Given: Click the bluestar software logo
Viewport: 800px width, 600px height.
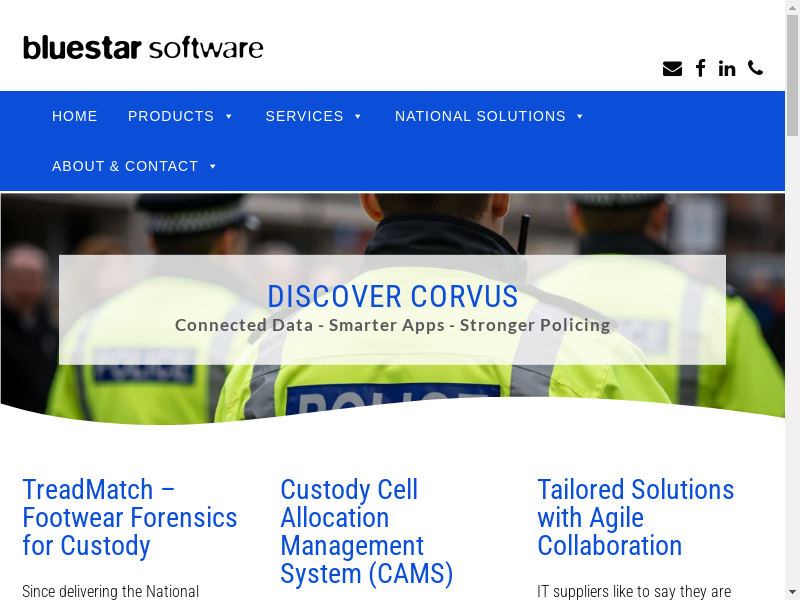Looking at the screenshot, I should (143, 47).
